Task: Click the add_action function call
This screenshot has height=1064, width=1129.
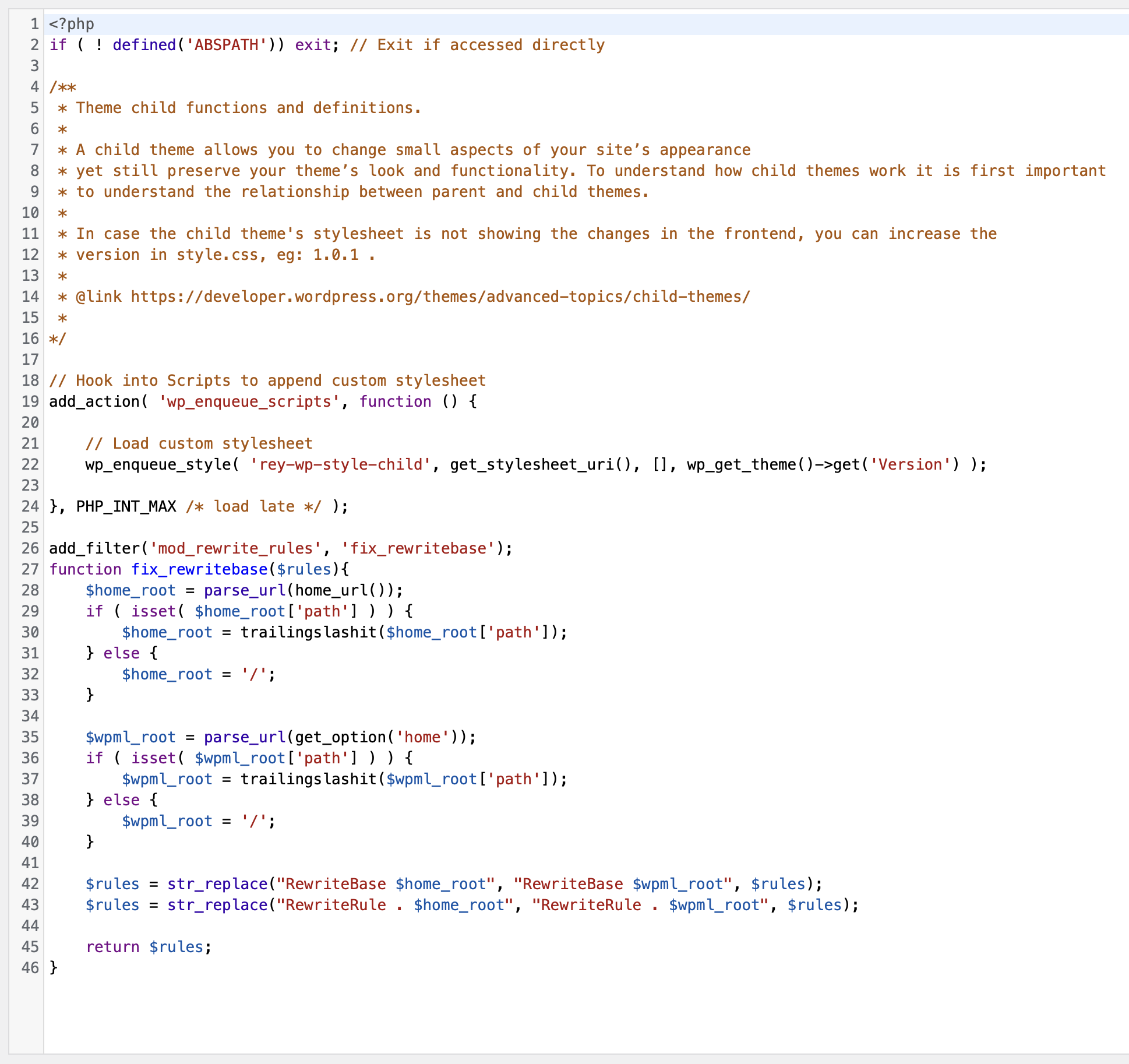Action: pyautogui.click(x=94, y=401)
